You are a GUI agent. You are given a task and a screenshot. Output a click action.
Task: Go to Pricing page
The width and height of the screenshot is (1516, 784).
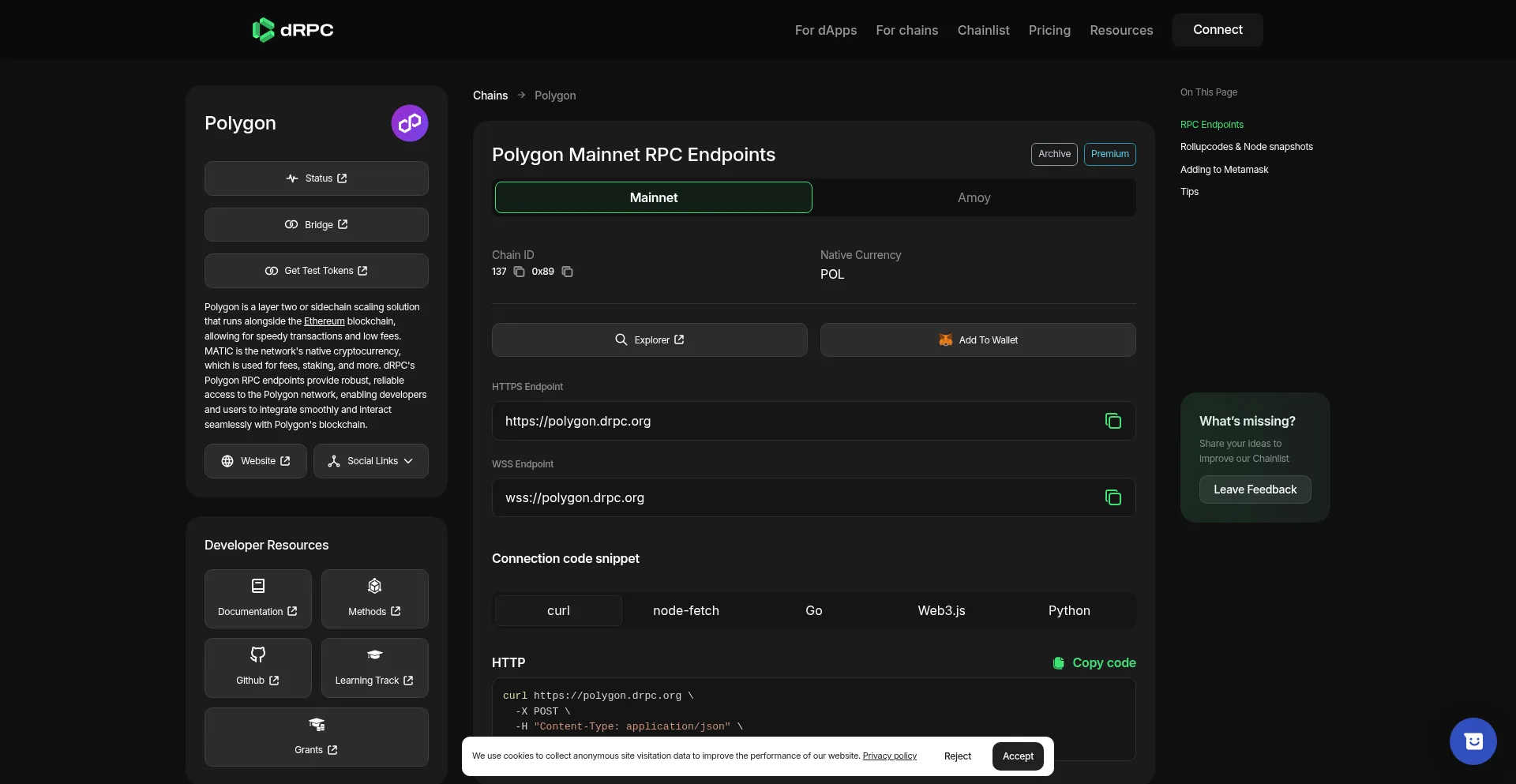[1049, 30]
